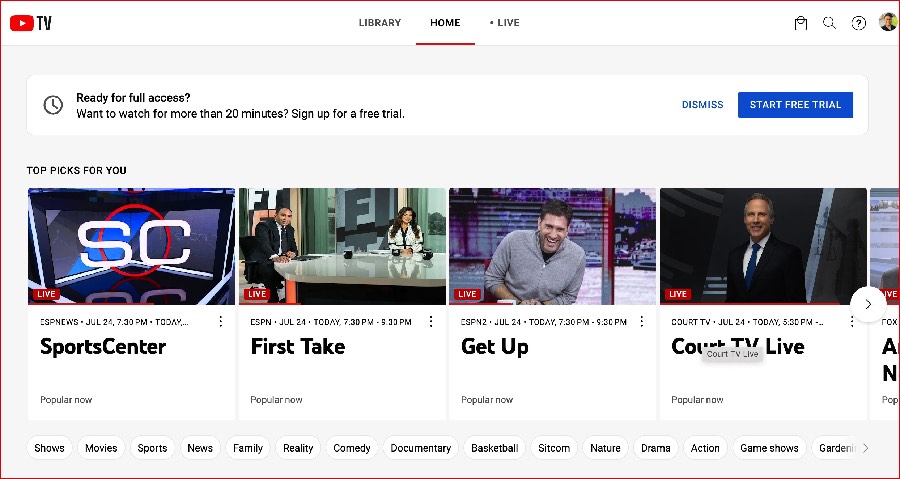
Task: Filter by the Family chip
Action: pyautogui.click(x=247, y=448)
